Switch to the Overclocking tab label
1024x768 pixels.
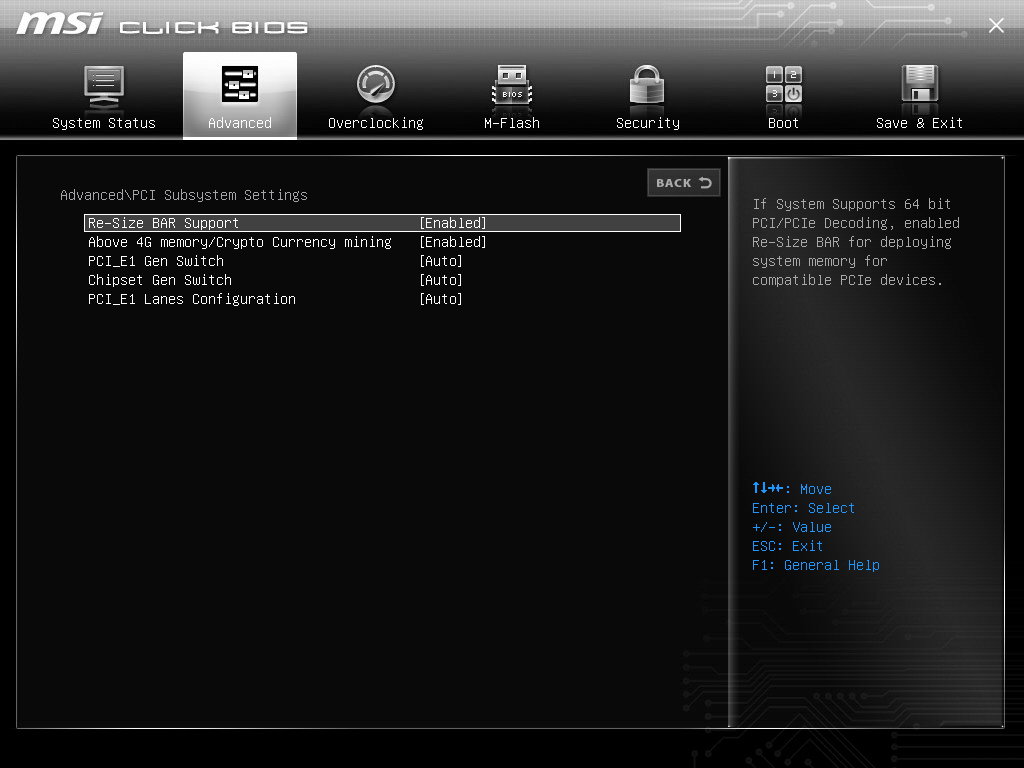pyautogui.click(x=376, y=123)
